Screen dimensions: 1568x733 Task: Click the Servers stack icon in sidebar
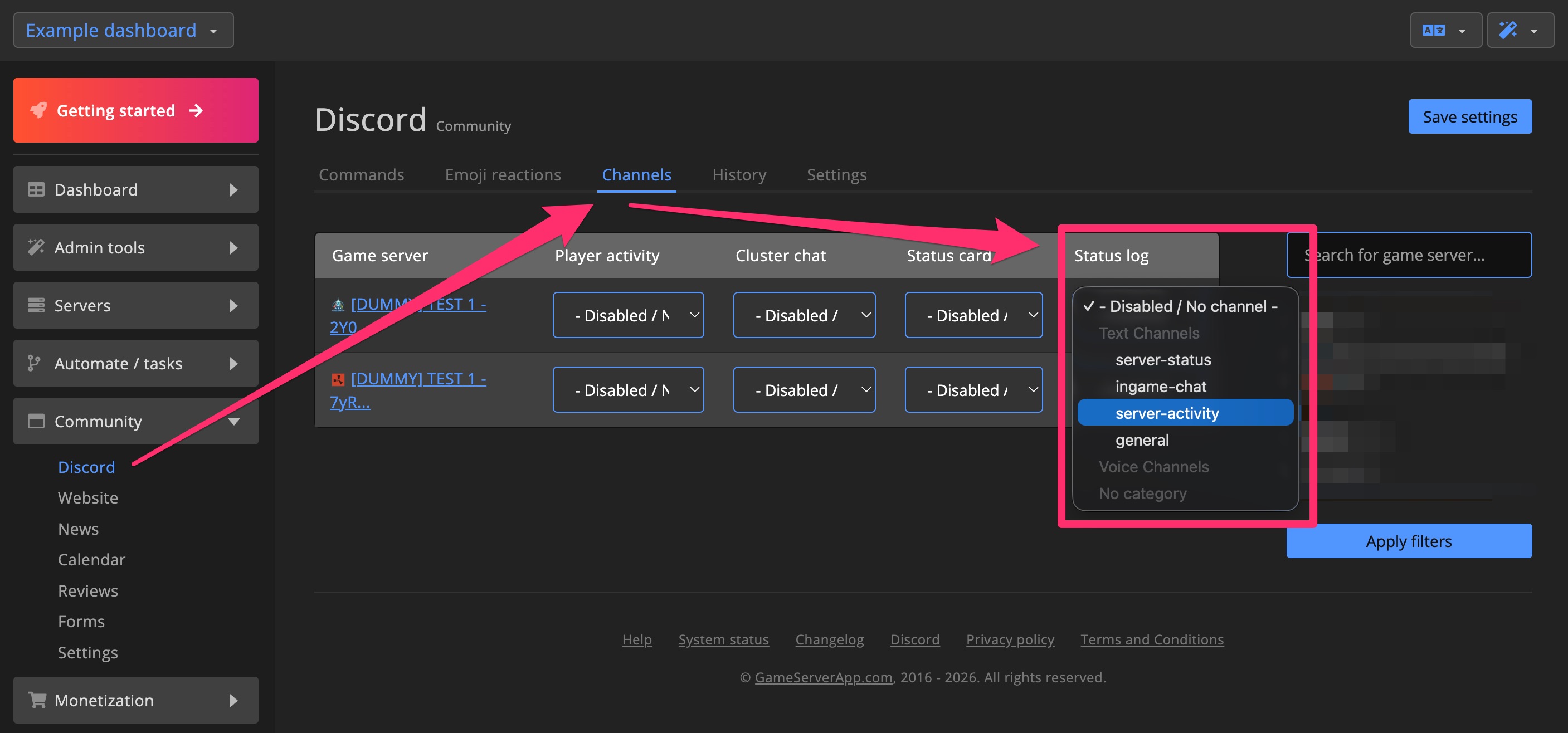(36, 305)
